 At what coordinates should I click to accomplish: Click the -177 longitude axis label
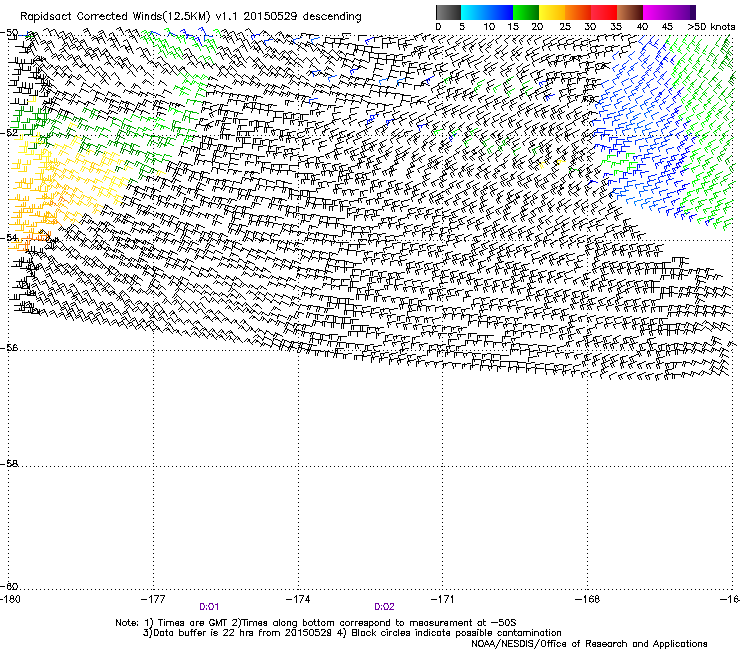tap(153, 599)
